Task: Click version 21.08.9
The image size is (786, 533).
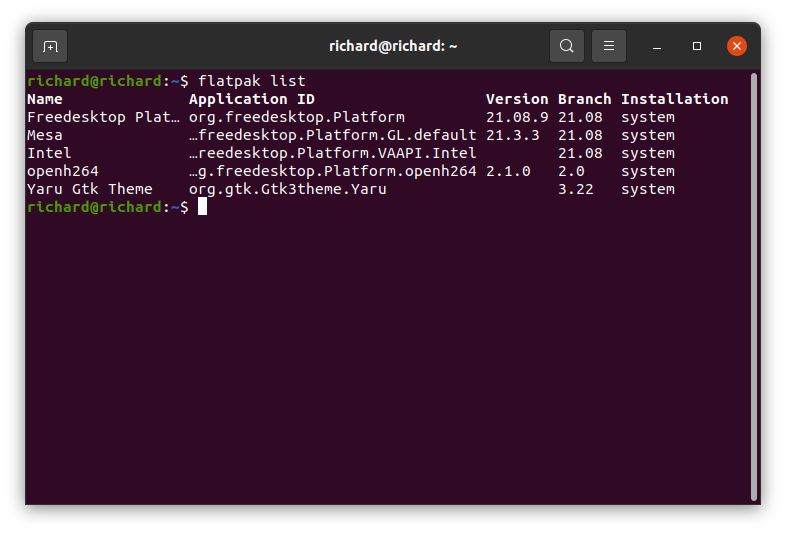Action: tap(517, 117)
